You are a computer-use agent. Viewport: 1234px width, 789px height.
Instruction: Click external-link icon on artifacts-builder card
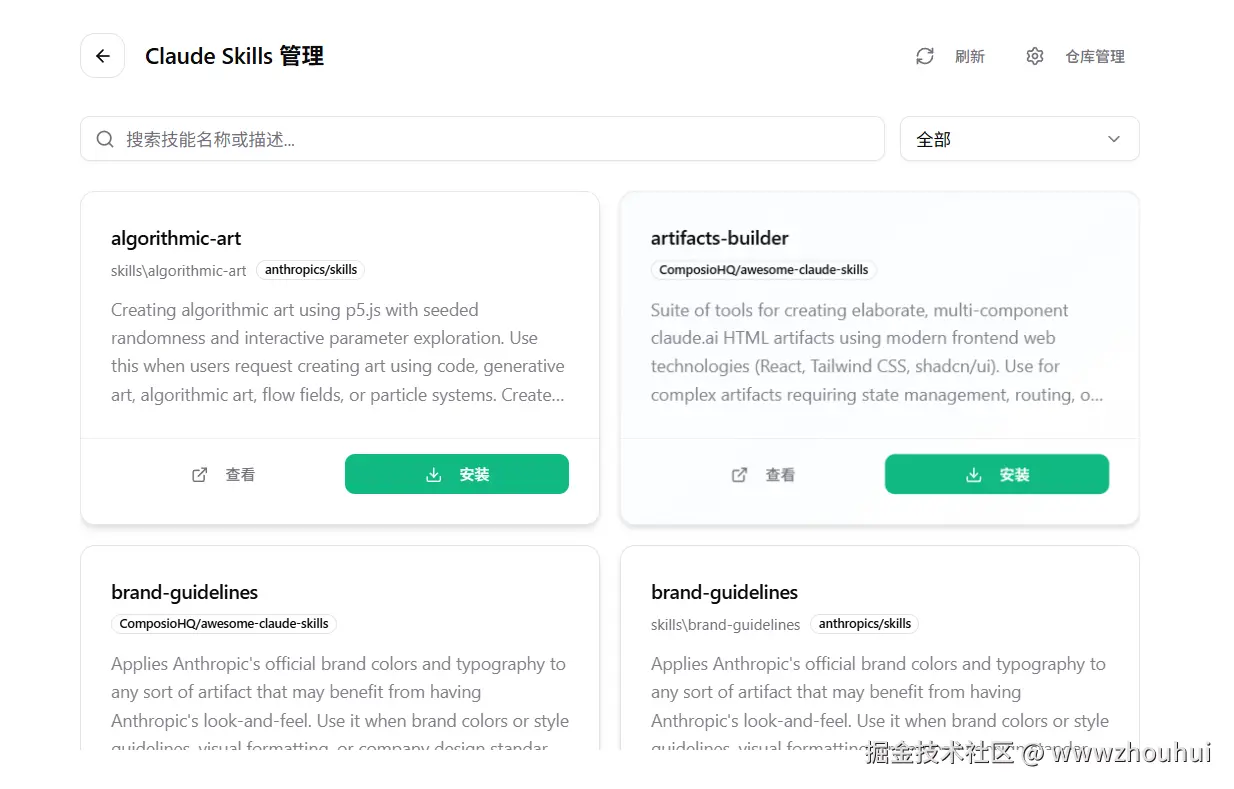coord(740,475)
